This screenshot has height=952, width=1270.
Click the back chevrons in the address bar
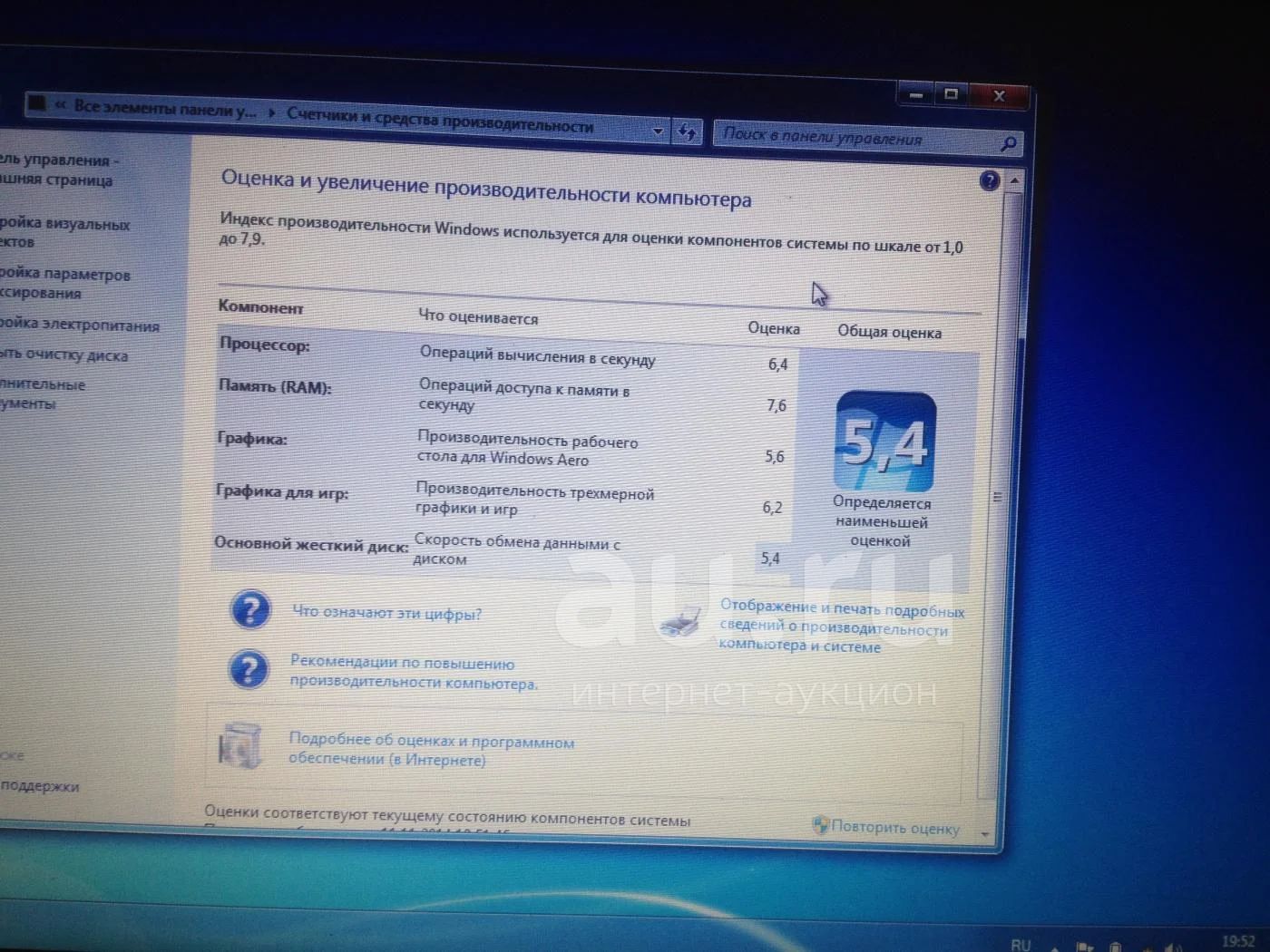(x=61, y=104)
